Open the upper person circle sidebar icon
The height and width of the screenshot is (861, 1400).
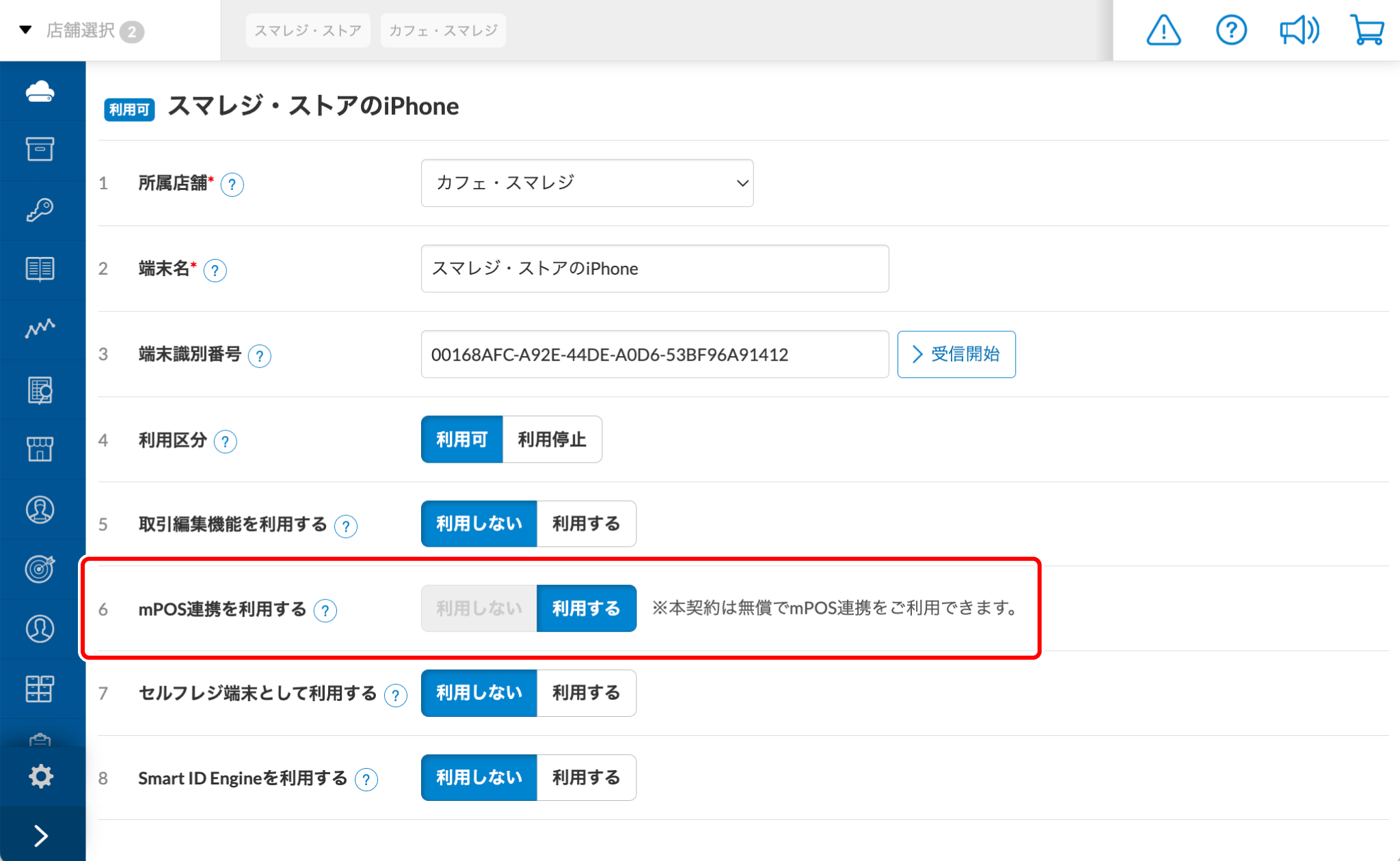tap(40, 510)
